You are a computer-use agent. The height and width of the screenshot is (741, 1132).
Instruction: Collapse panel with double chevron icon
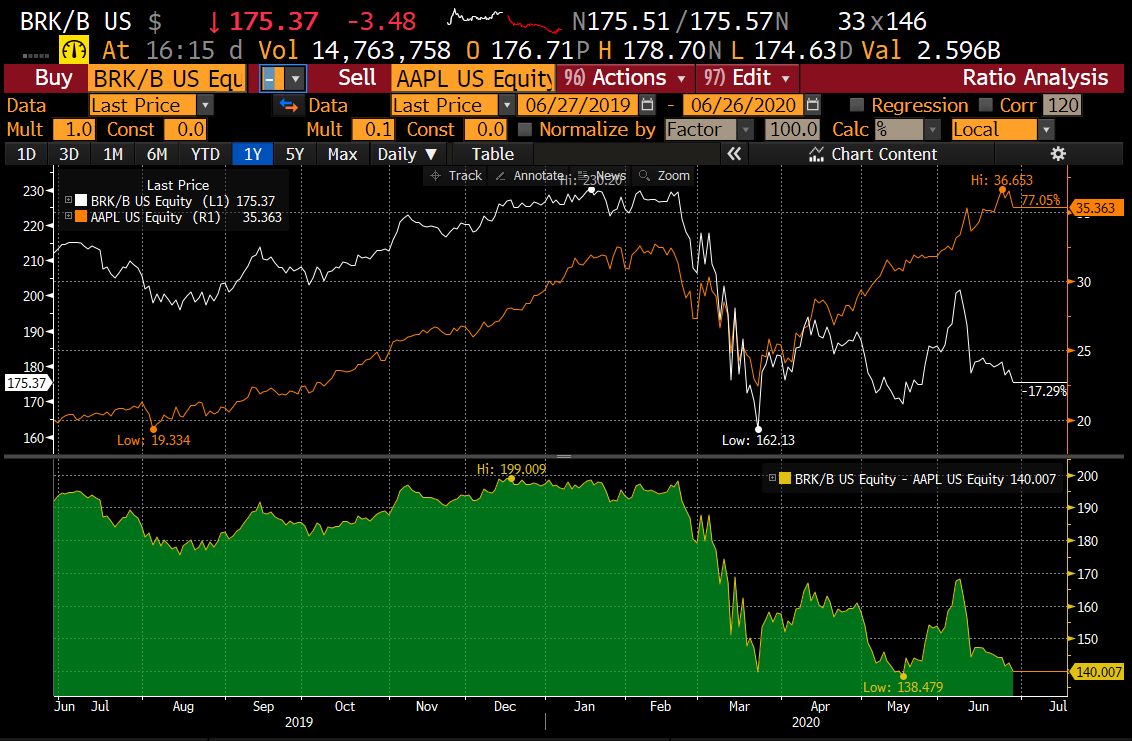(734, 154)
